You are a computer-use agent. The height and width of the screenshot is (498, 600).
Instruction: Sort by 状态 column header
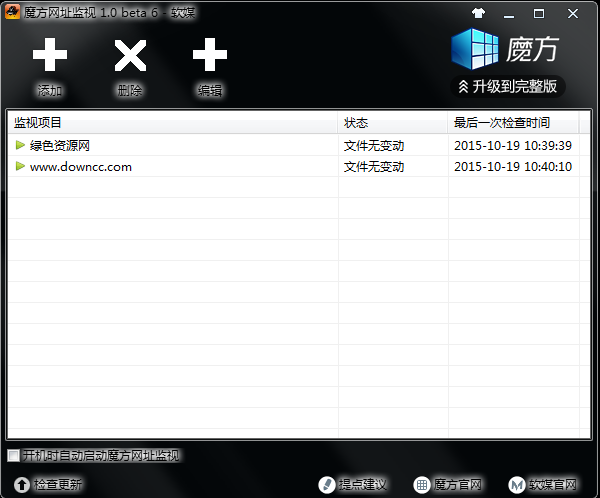point(393,122)
